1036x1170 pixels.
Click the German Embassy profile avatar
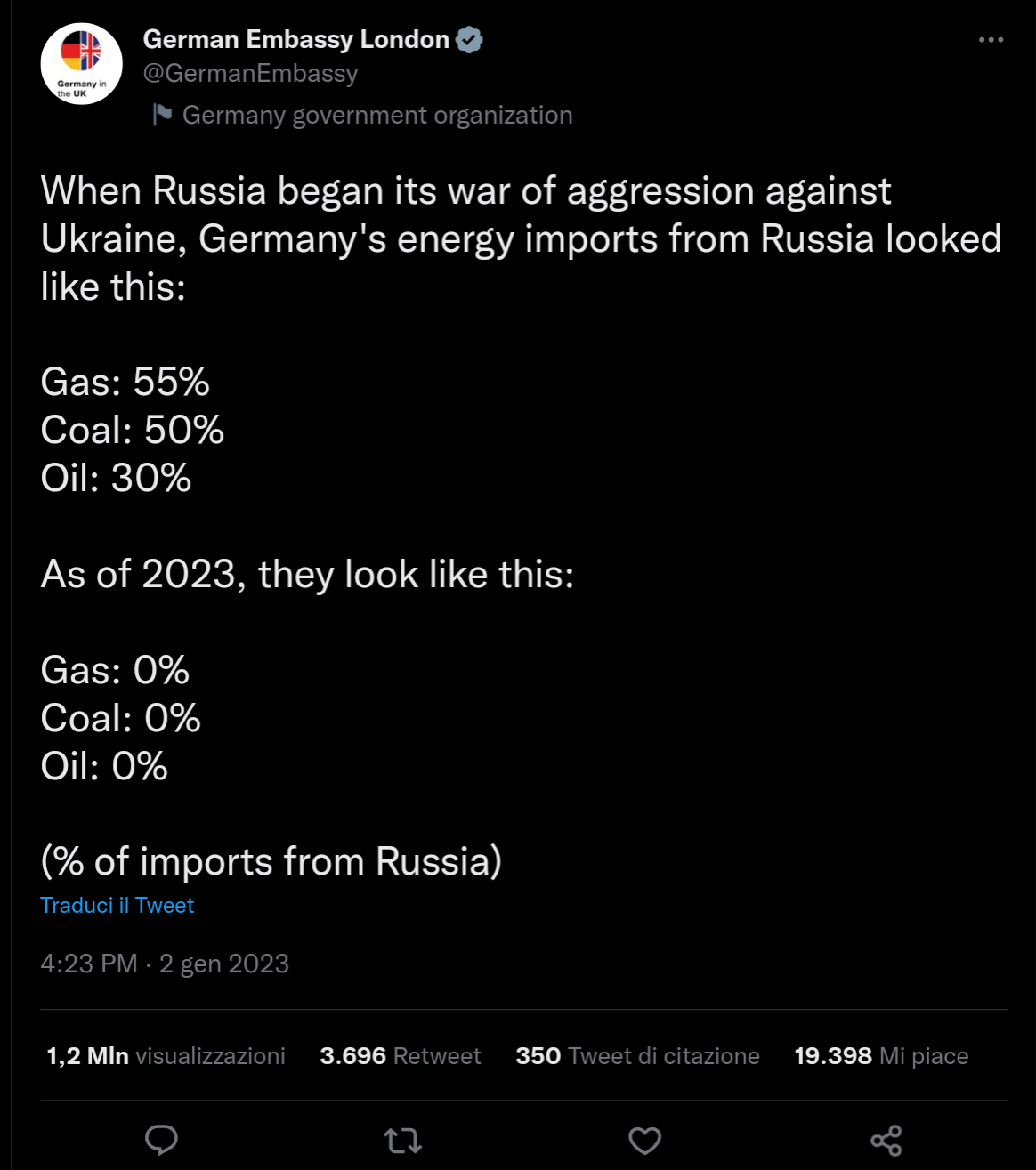pos(83,62)
